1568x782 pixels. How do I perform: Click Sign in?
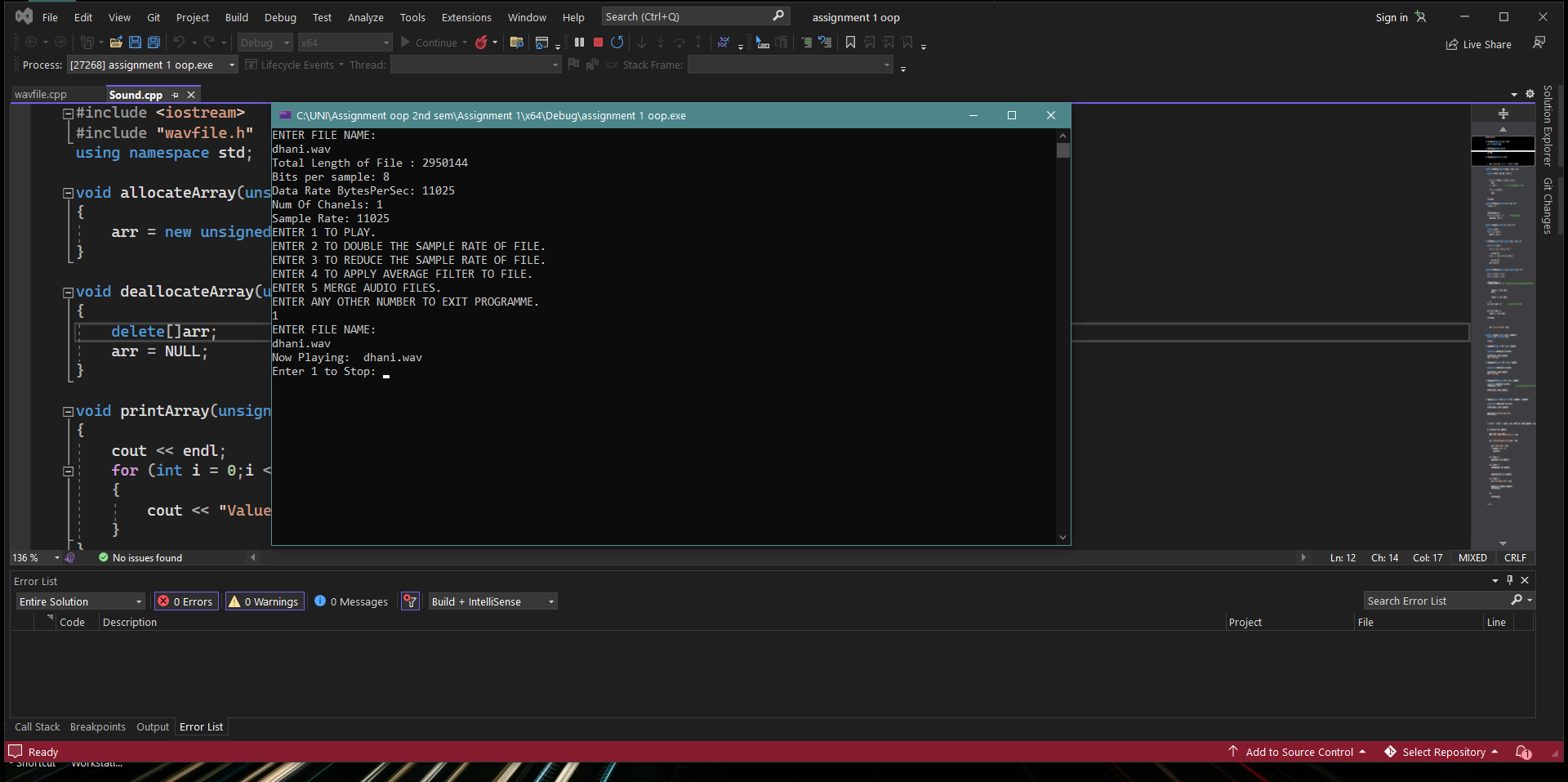coord(1392,17)
